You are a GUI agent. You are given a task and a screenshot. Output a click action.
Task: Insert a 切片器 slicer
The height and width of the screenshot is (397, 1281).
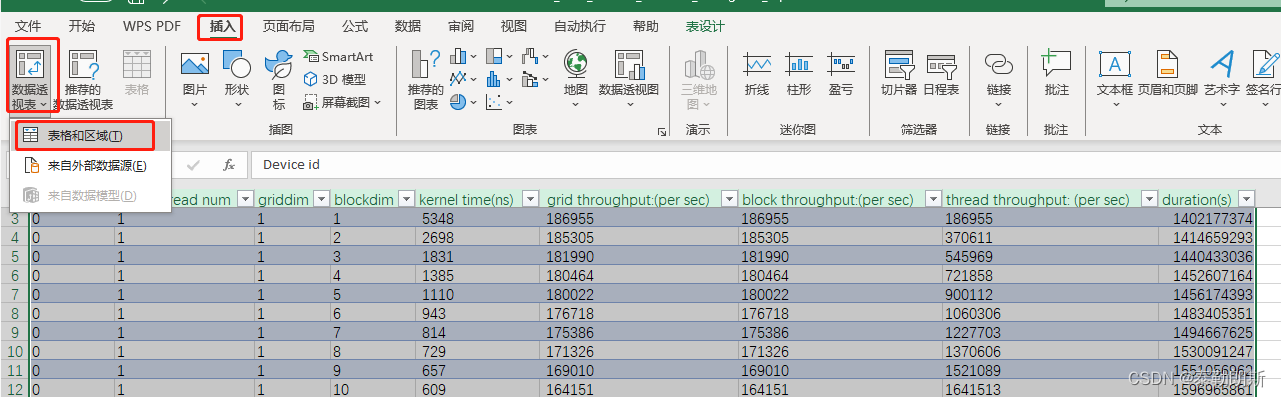[899, 73]
